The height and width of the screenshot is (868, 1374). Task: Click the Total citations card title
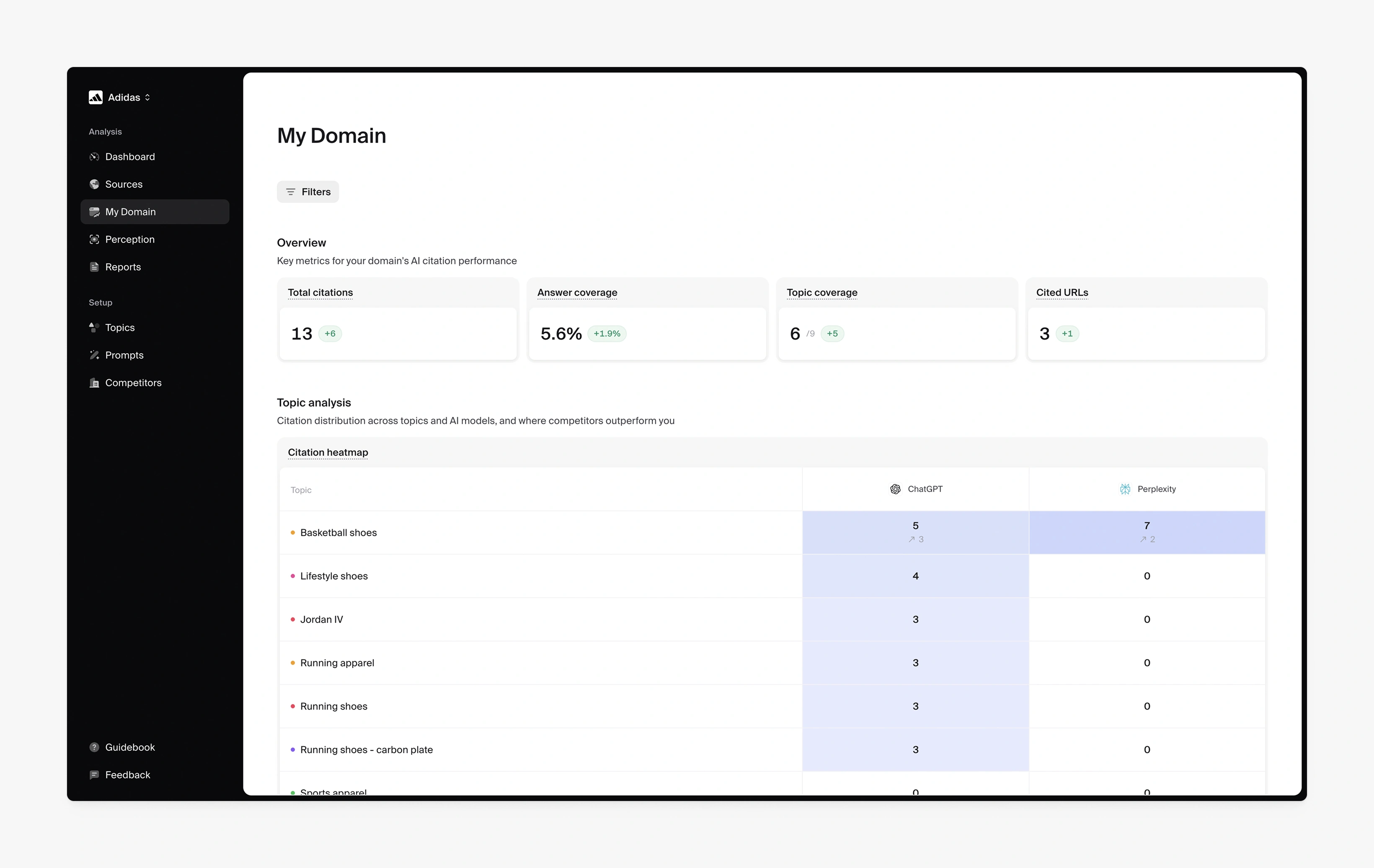click(x=320, y=293)
